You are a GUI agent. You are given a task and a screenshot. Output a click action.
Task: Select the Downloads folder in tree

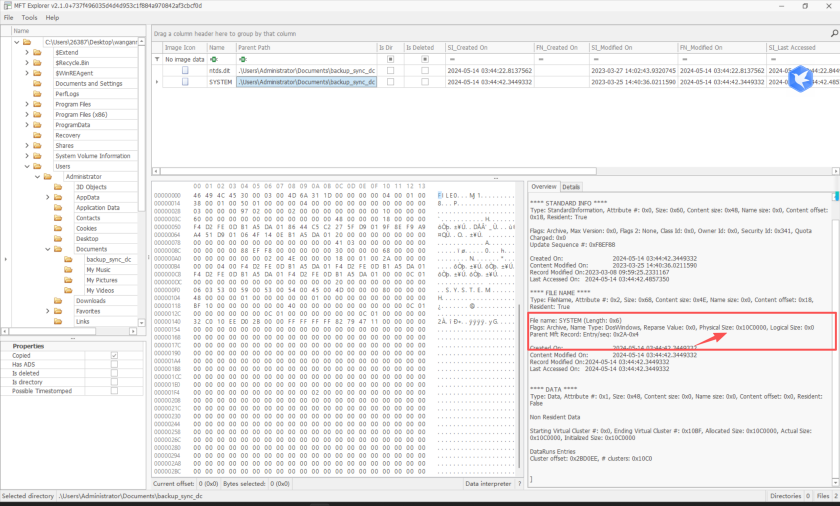[90, 300]
